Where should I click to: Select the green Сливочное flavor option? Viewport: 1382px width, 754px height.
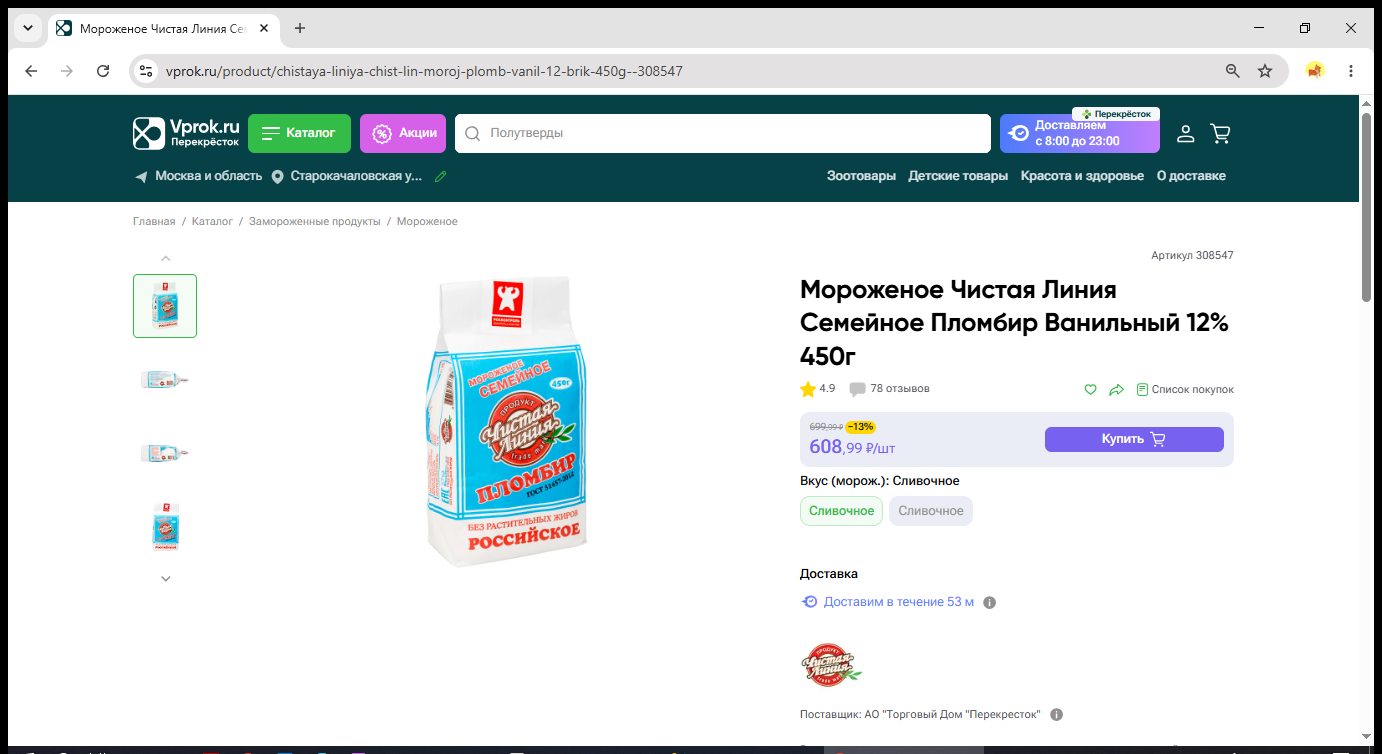point(841,511)
